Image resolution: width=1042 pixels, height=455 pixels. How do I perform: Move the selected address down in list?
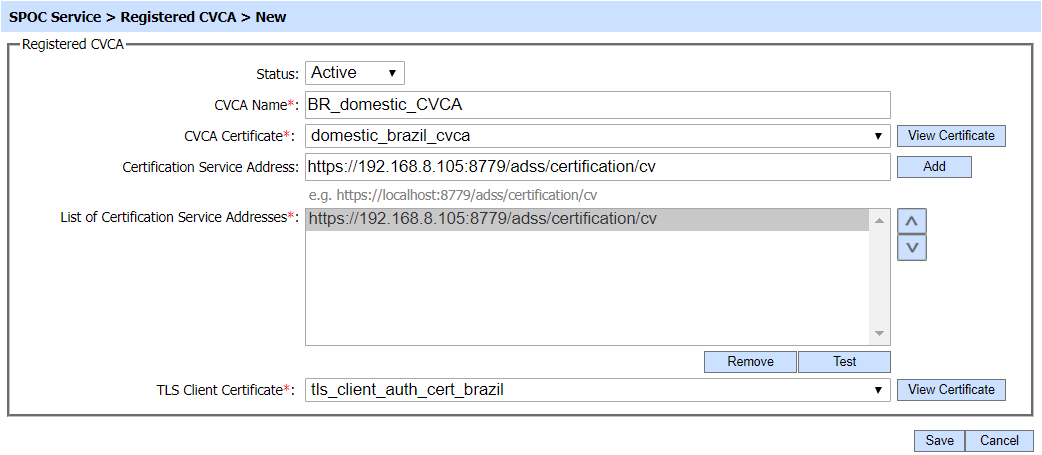(x=911, y=247)
